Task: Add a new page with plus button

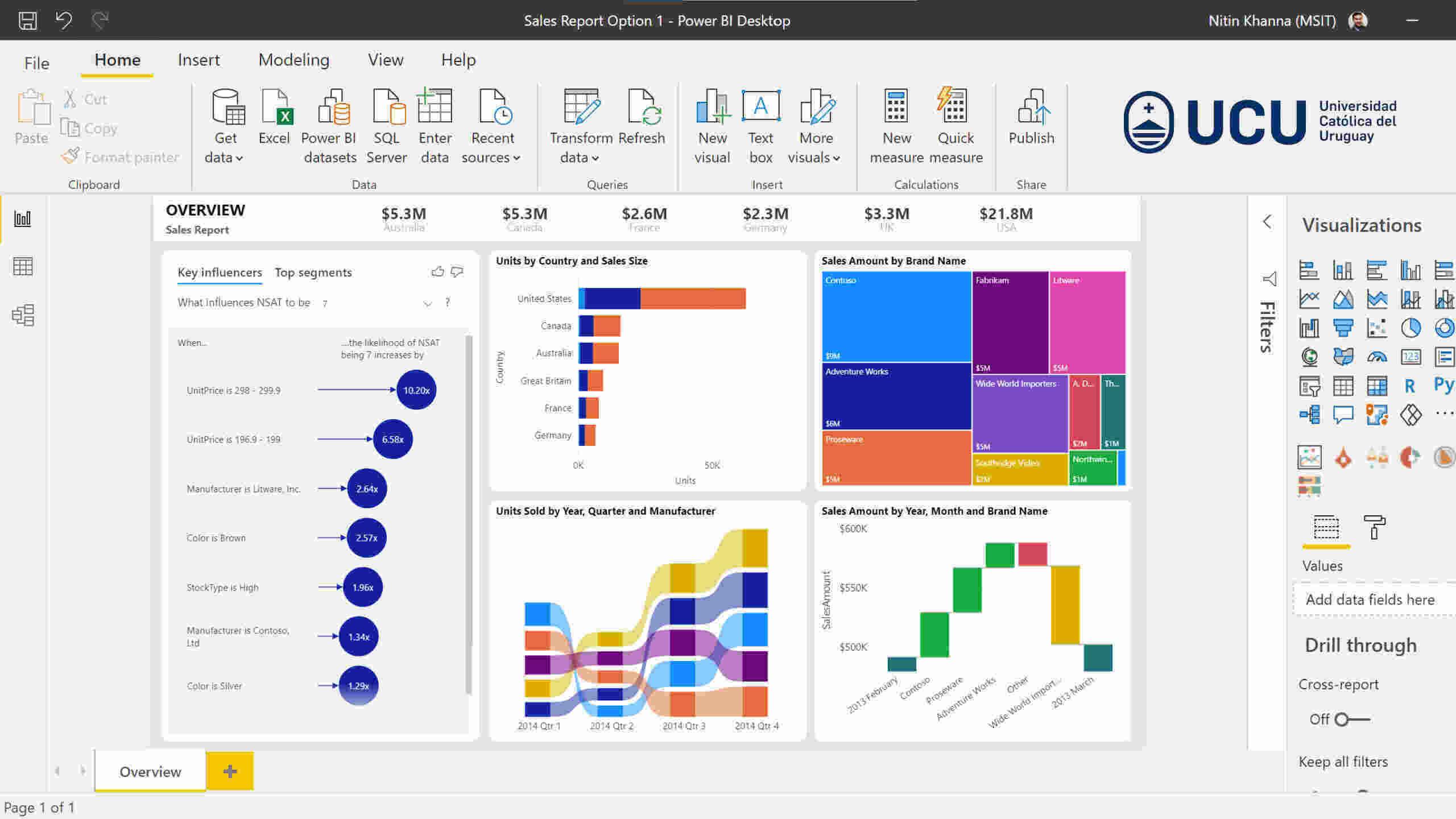Action: (230, 771)
